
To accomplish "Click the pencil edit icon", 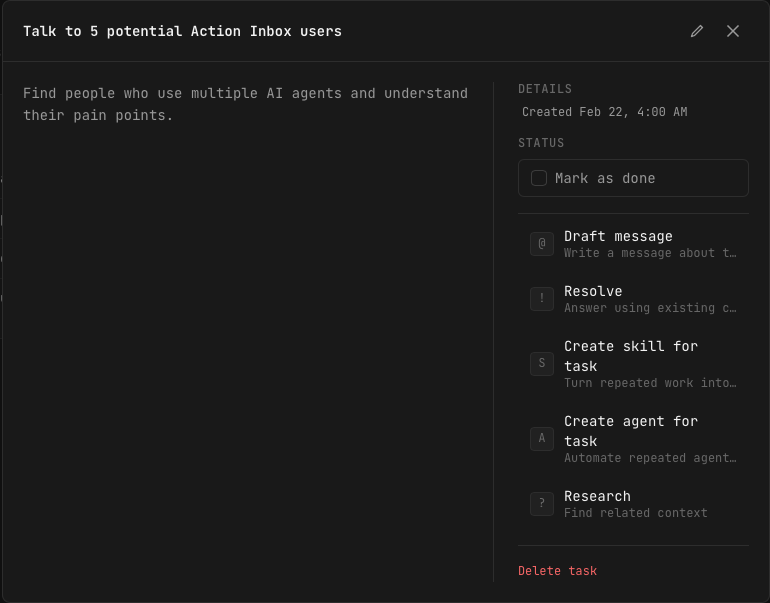I will tap(696, 31).
